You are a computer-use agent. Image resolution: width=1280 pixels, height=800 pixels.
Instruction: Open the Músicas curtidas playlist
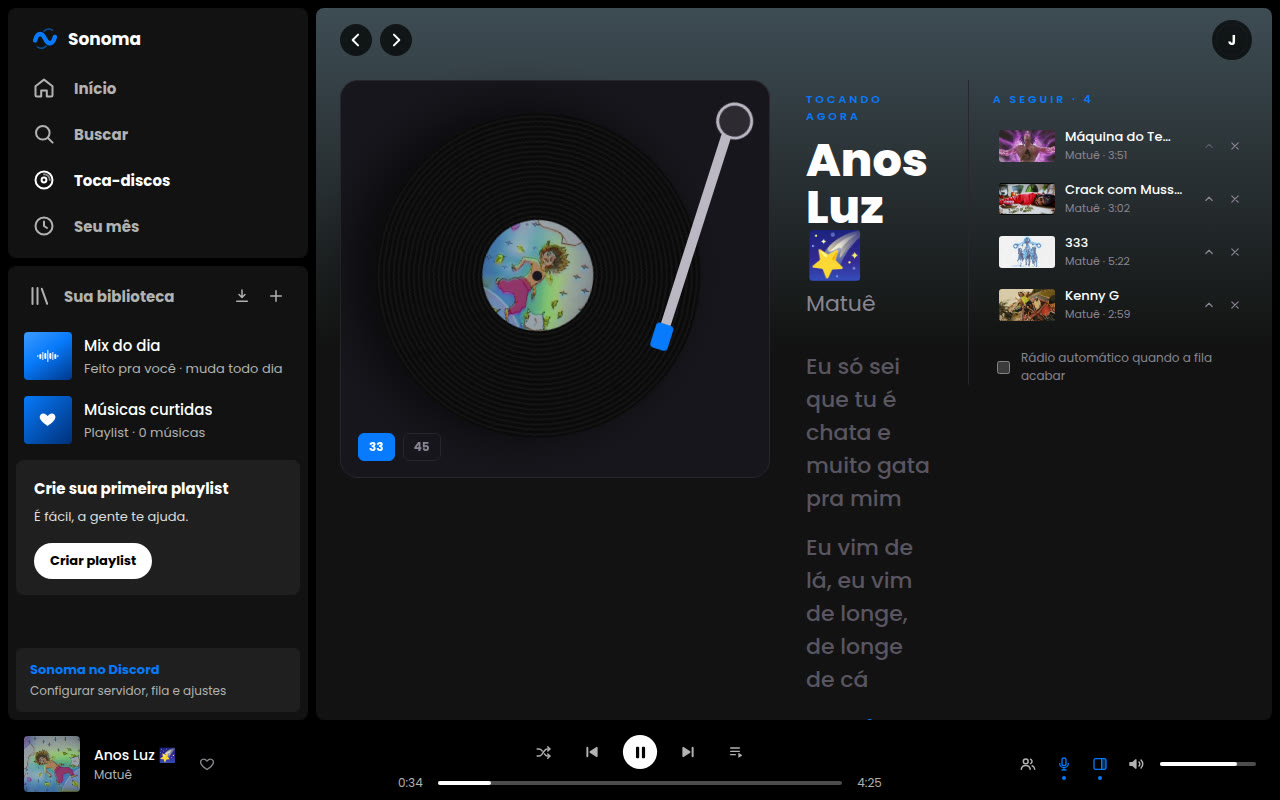click(158, 420)
